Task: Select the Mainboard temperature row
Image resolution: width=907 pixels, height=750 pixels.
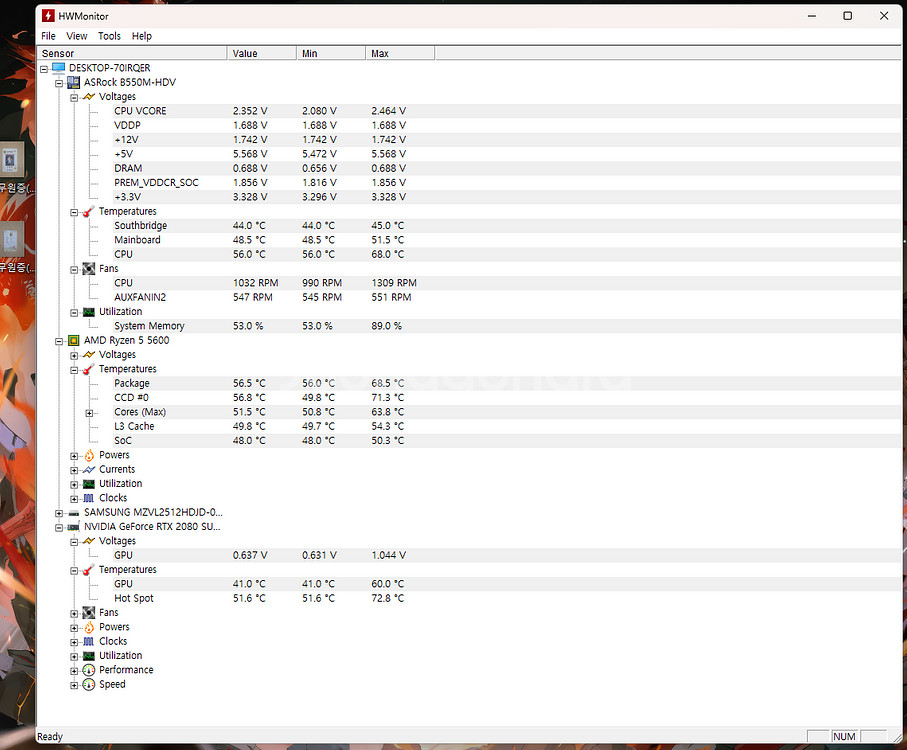Action: coord(507,240)
